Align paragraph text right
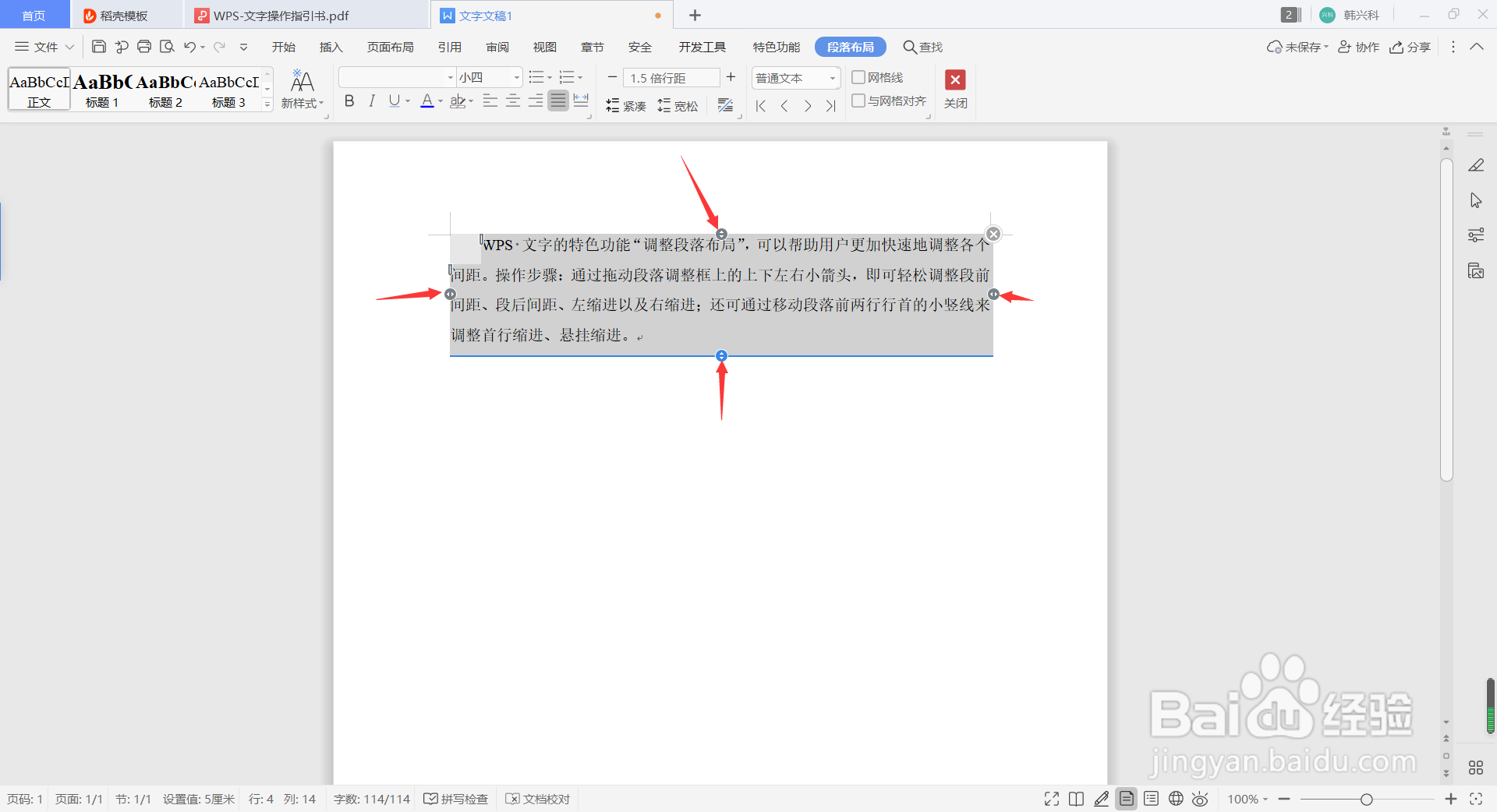The height and width of the screenshot is (812, 1497). pyautogui.click(x=536, y=101)
